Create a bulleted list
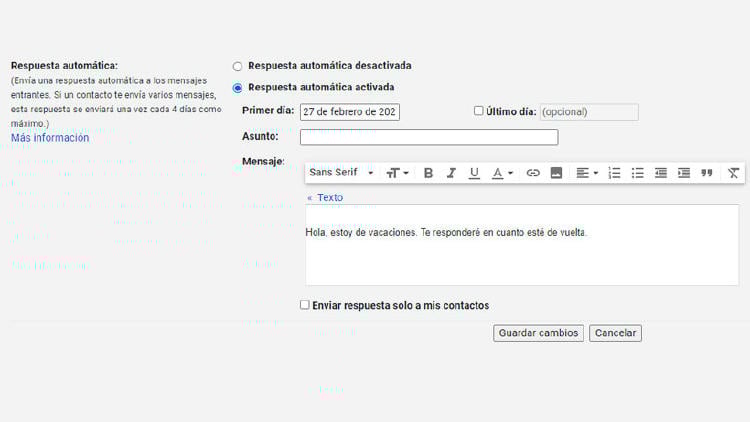The image size is (750, 422). 638,173
